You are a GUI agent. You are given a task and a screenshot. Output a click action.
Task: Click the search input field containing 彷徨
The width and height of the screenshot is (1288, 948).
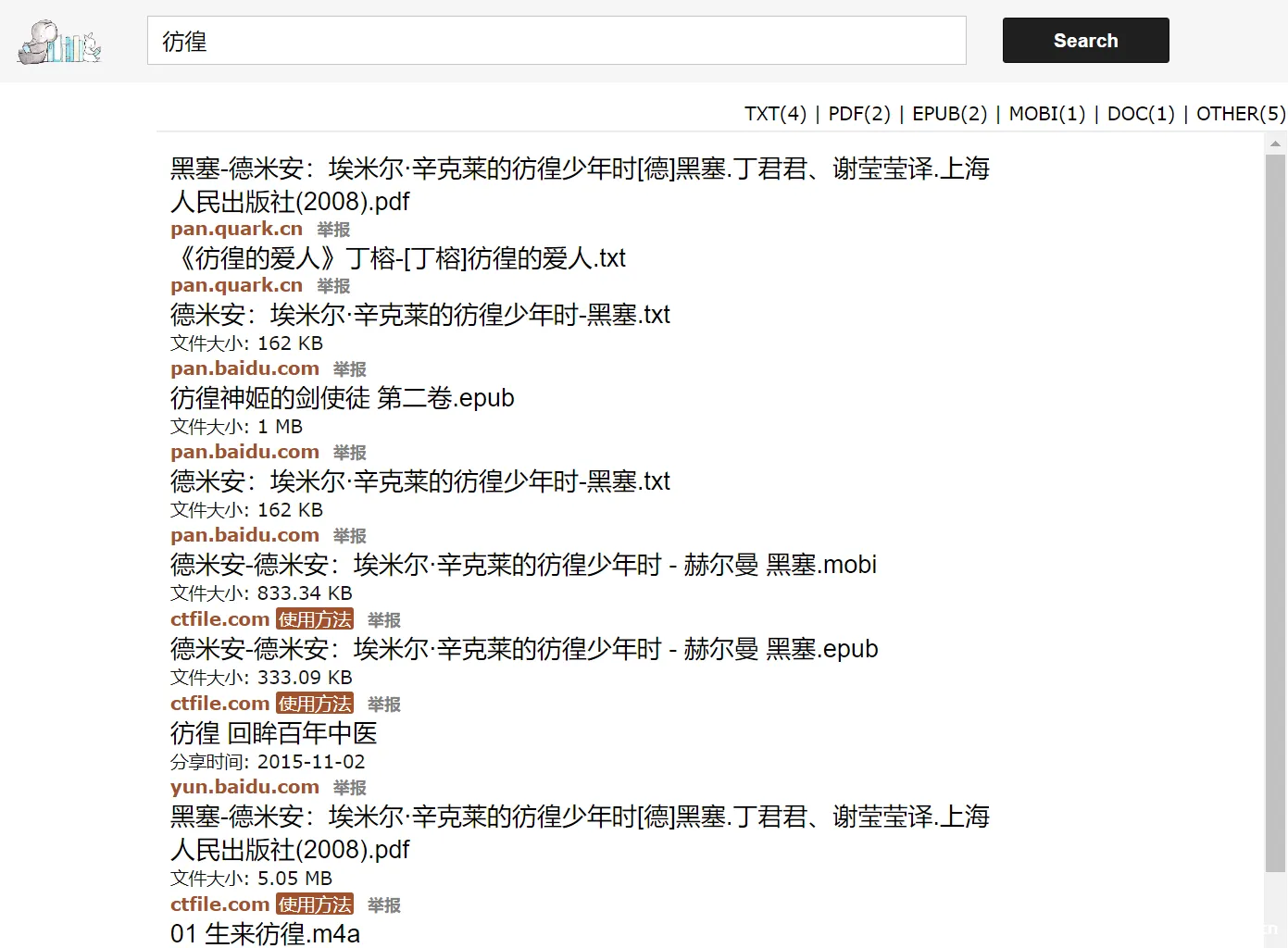556,41
